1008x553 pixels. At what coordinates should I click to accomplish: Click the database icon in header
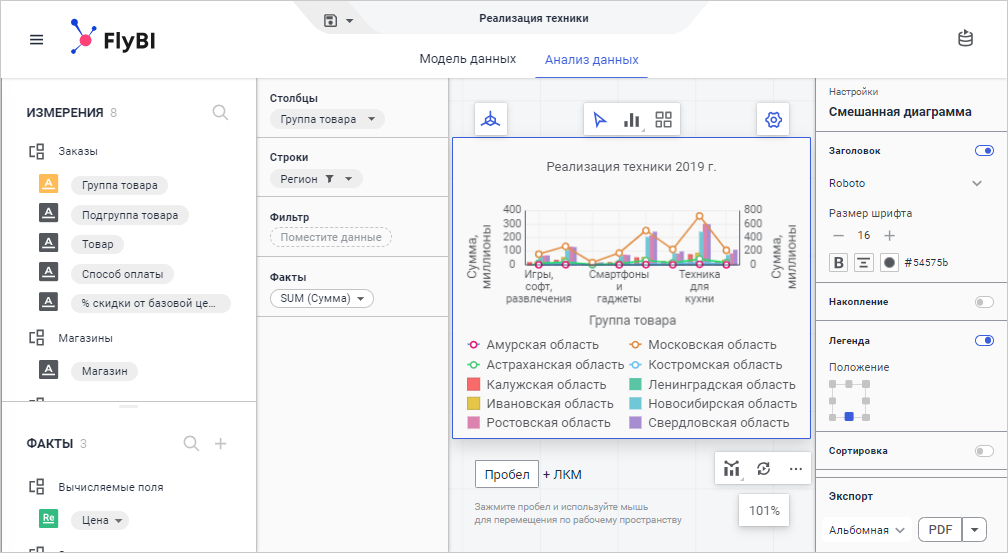coord(965,39)
